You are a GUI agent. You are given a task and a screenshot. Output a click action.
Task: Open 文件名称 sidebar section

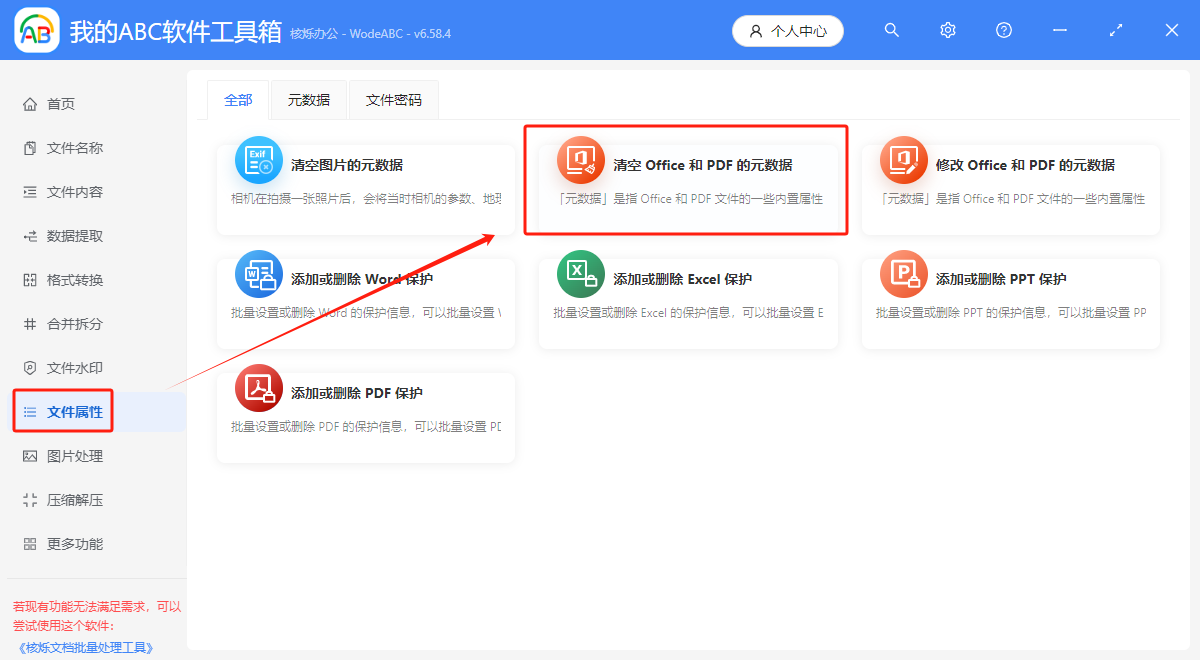[75, 148]
